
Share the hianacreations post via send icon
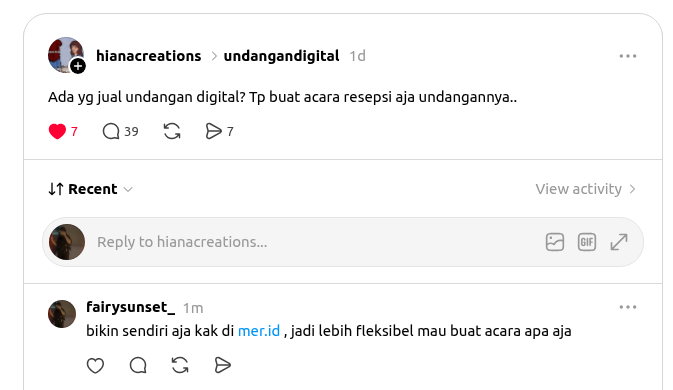click(x=213, y=131)
